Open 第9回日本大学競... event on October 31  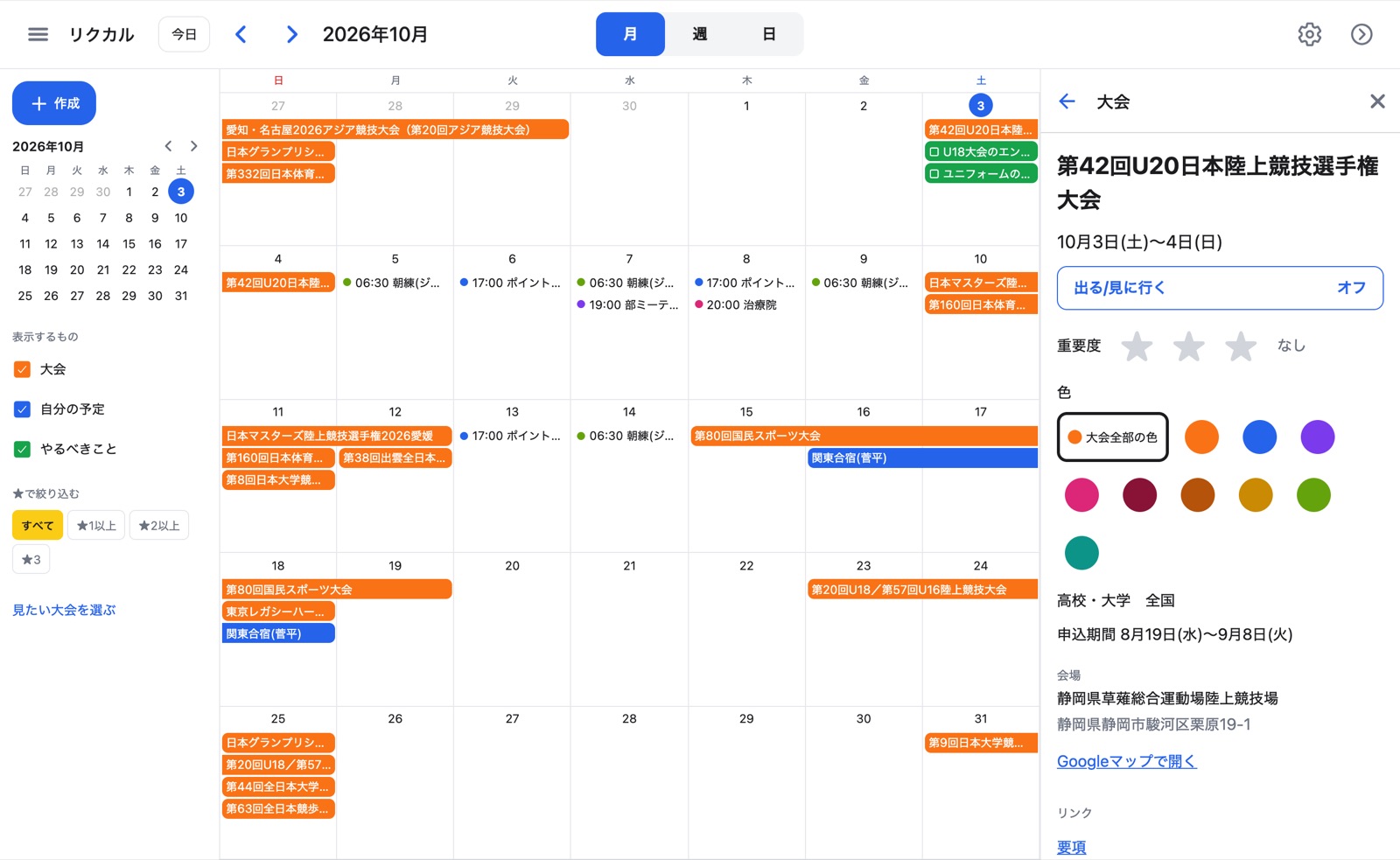click(981, 743)
